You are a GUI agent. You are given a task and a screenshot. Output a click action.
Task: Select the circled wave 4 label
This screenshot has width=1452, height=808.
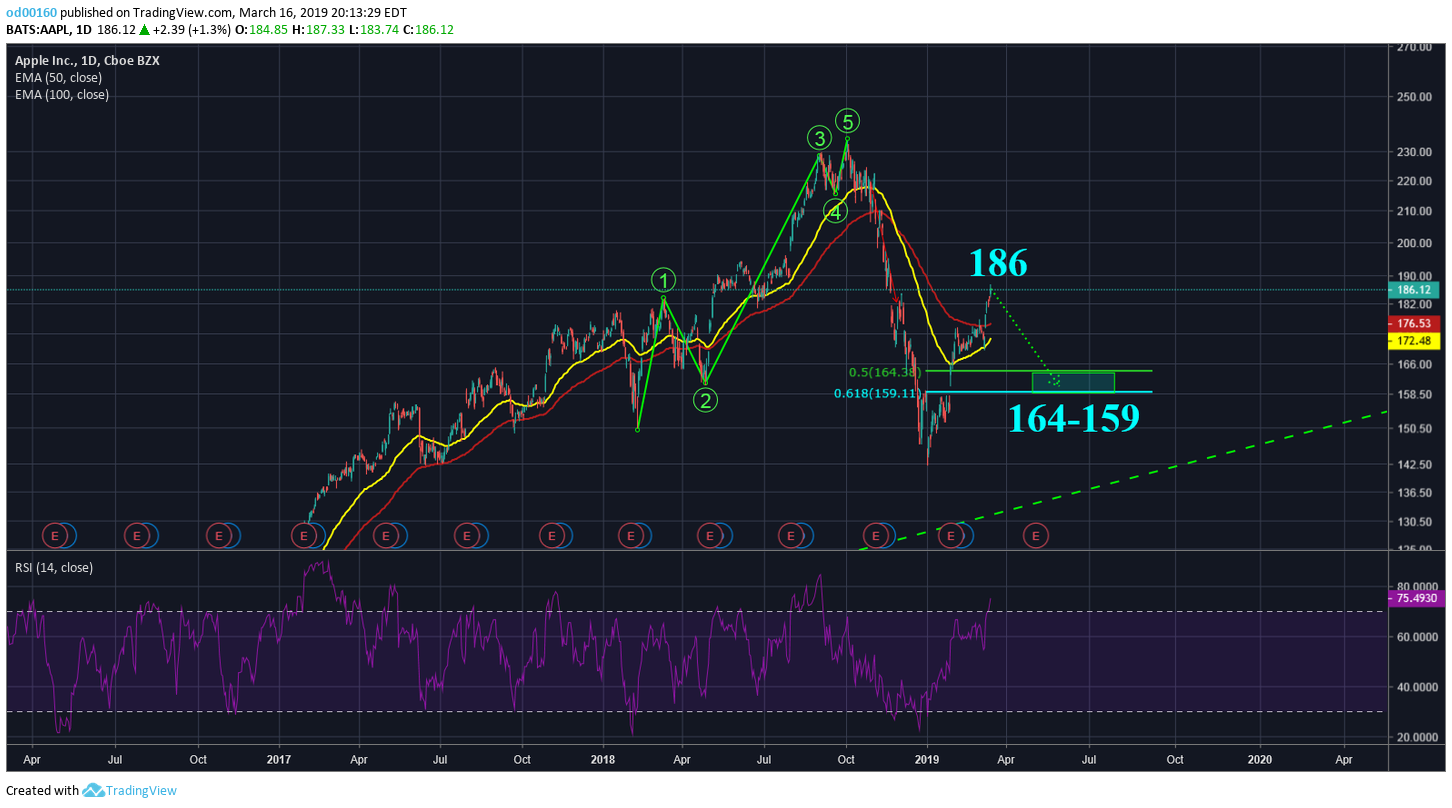(x=836, y=211)
